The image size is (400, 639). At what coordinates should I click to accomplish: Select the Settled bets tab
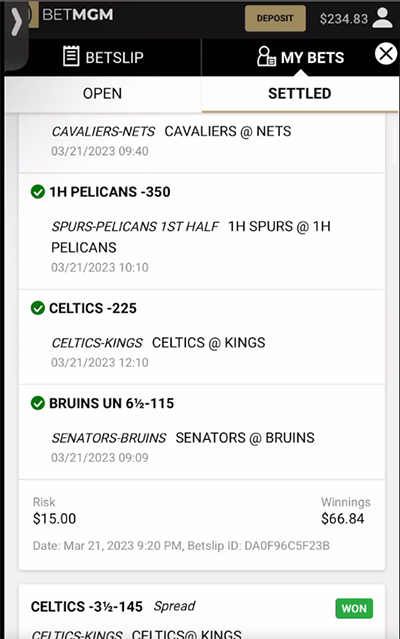300,94
